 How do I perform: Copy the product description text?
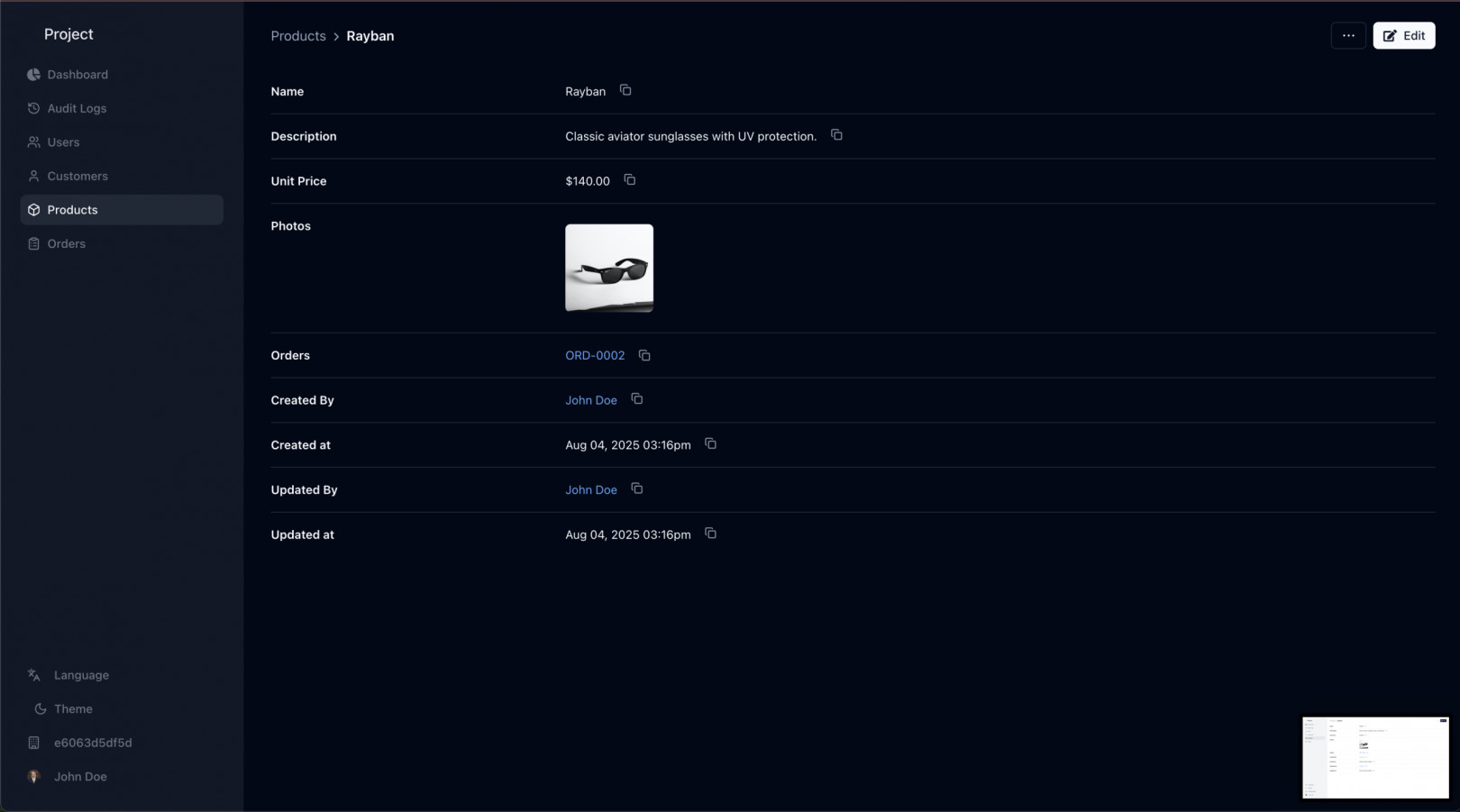tap(836, 135)
